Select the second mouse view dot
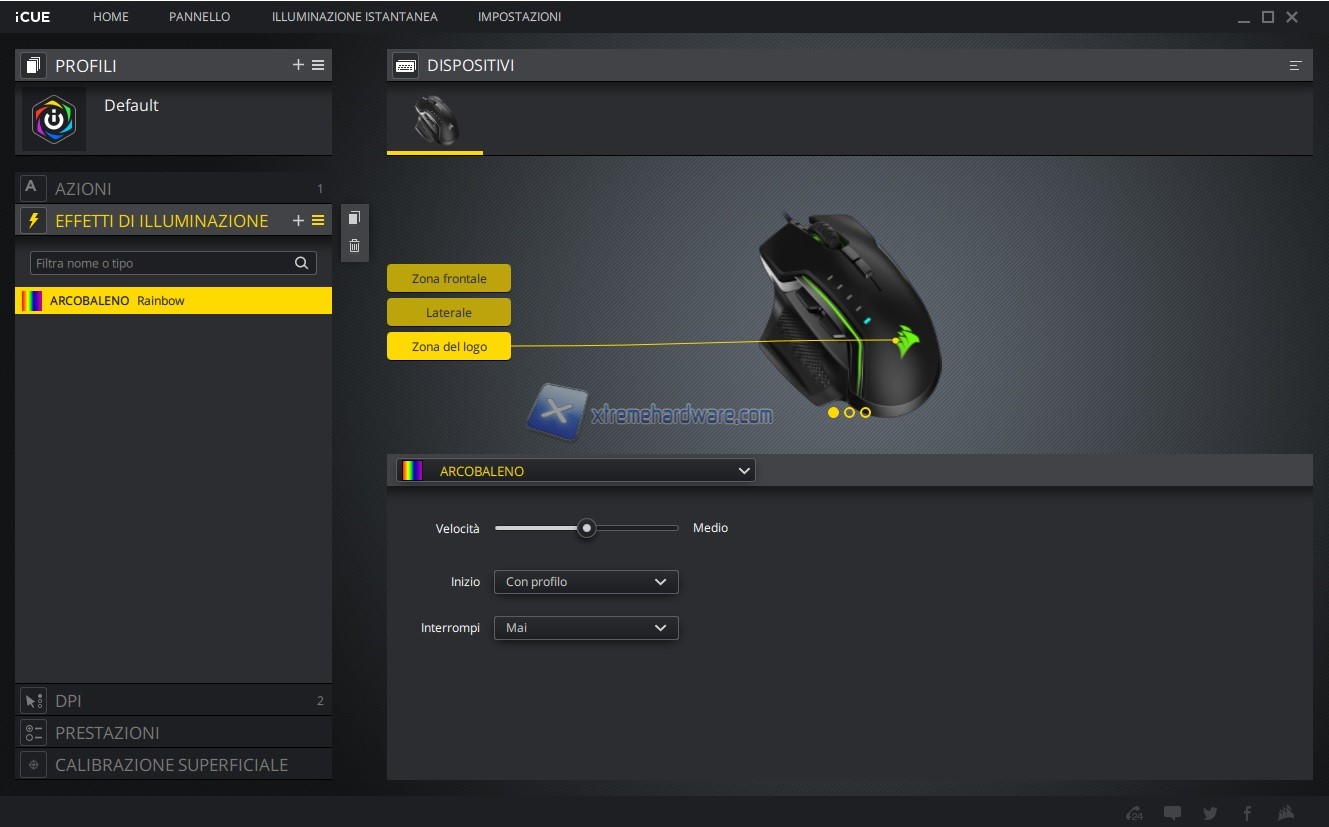Viewport: 1329px width, 827px height. pos(849,412)
